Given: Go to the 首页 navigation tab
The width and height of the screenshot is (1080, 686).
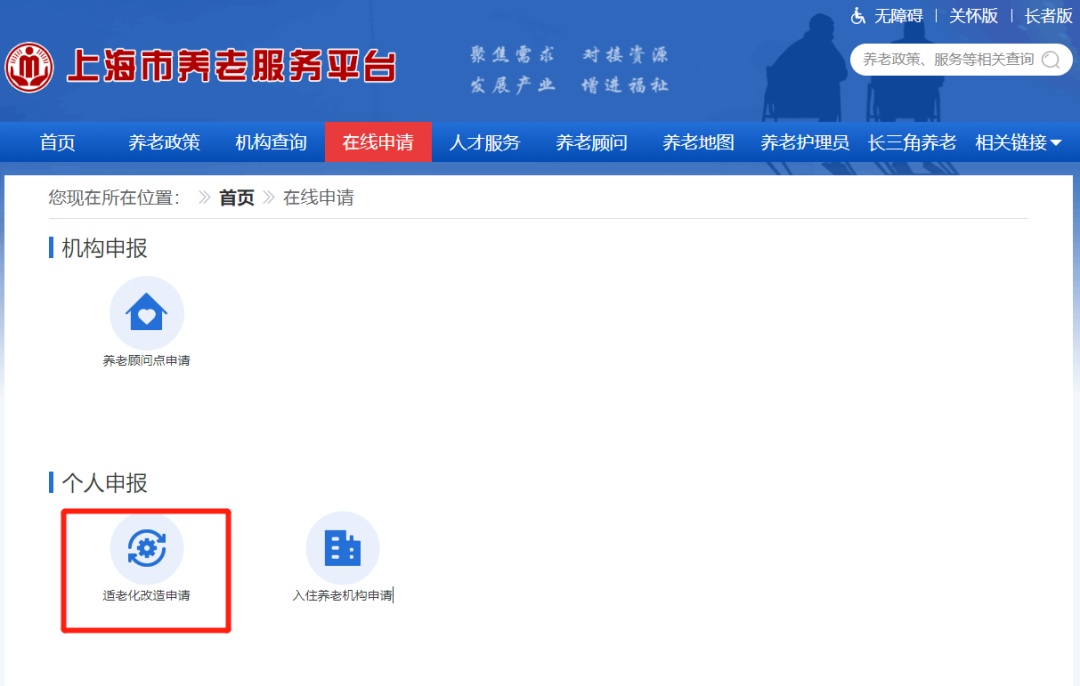Looking at the screenshot, I should [x=57, y=143].
